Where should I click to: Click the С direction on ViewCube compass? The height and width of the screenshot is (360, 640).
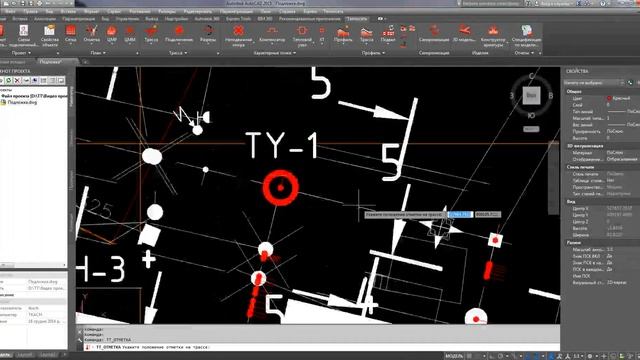pos(531,76)
